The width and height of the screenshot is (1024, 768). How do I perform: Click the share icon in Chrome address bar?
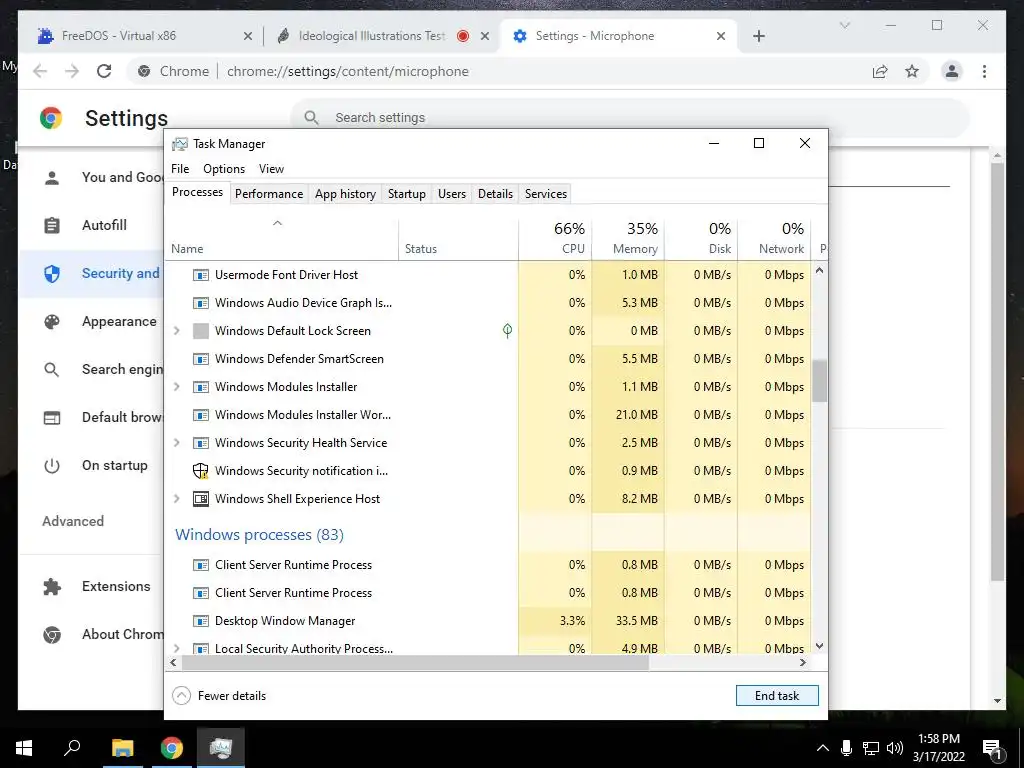click(880, 71)
